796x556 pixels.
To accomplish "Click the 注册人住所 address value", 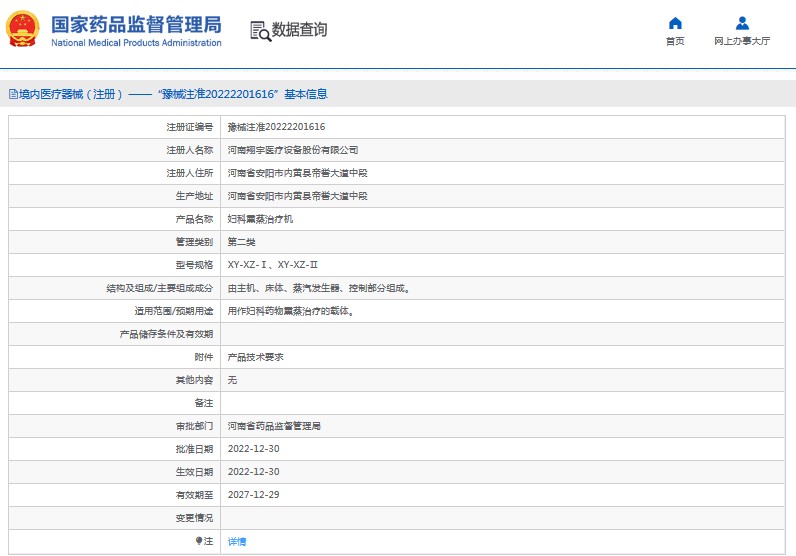I will tap(297, 173).
